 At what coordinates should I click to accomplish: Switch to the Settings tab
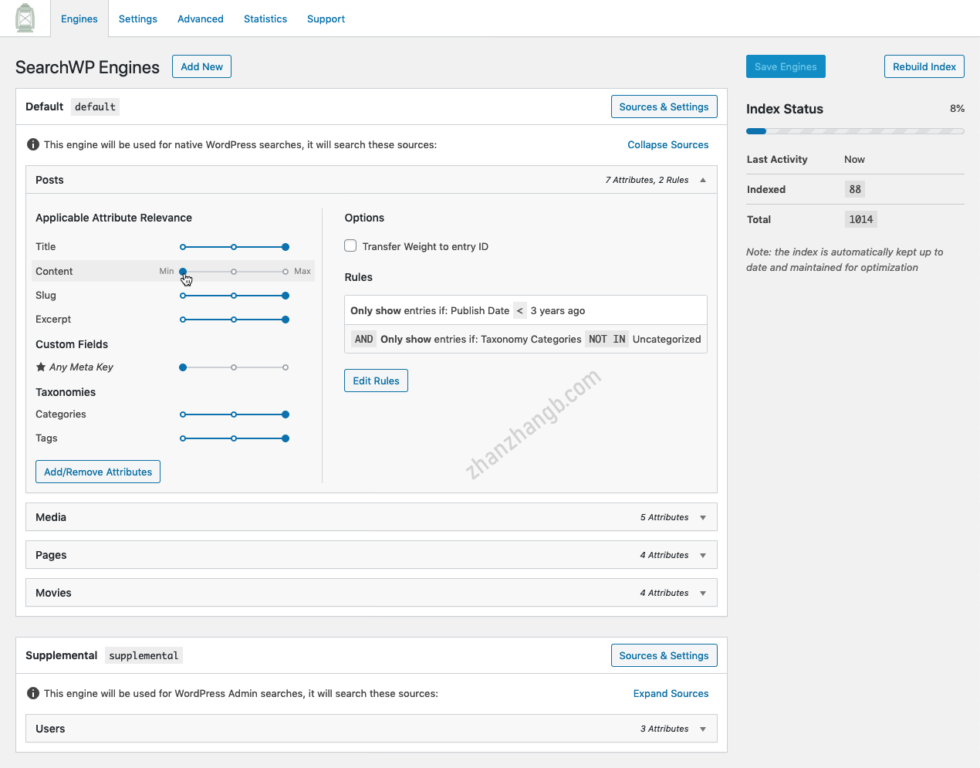[138, 19]
